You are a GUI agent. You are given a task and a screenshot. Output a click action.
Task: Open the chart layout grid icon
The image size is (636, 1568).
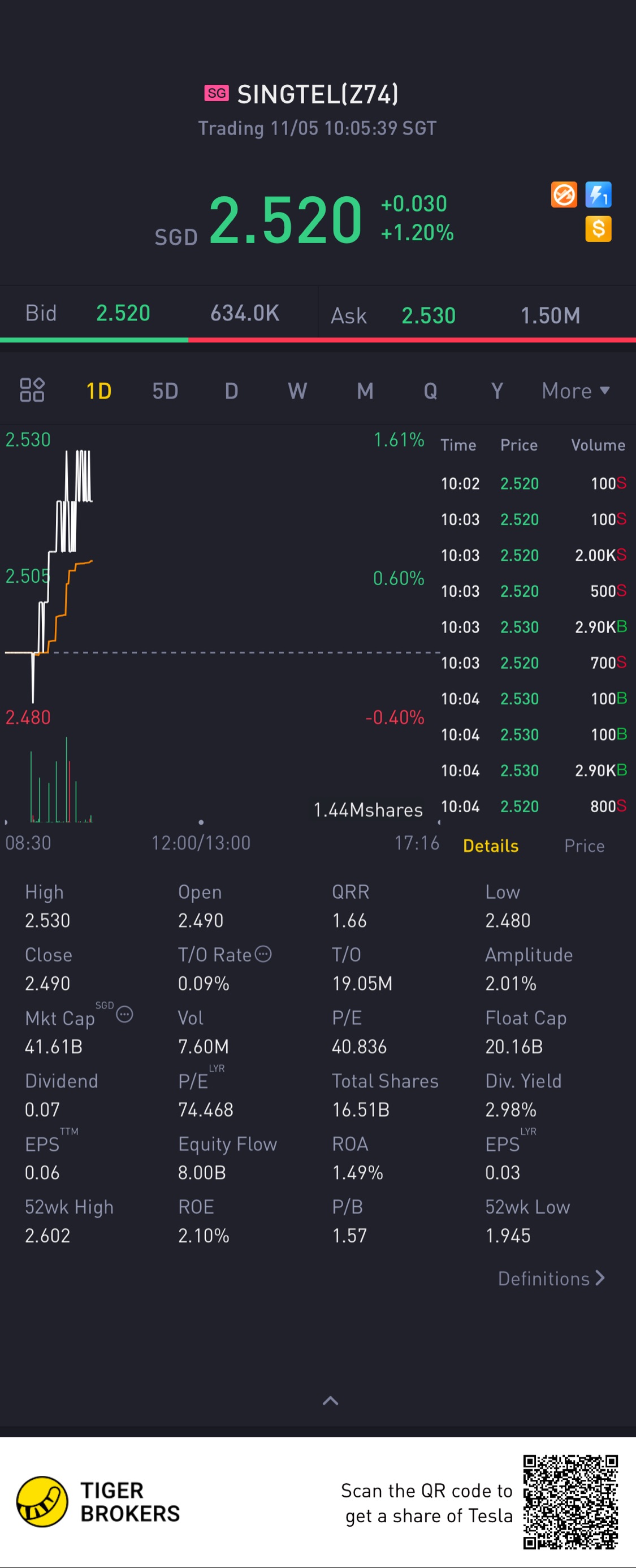coord(32,390)
